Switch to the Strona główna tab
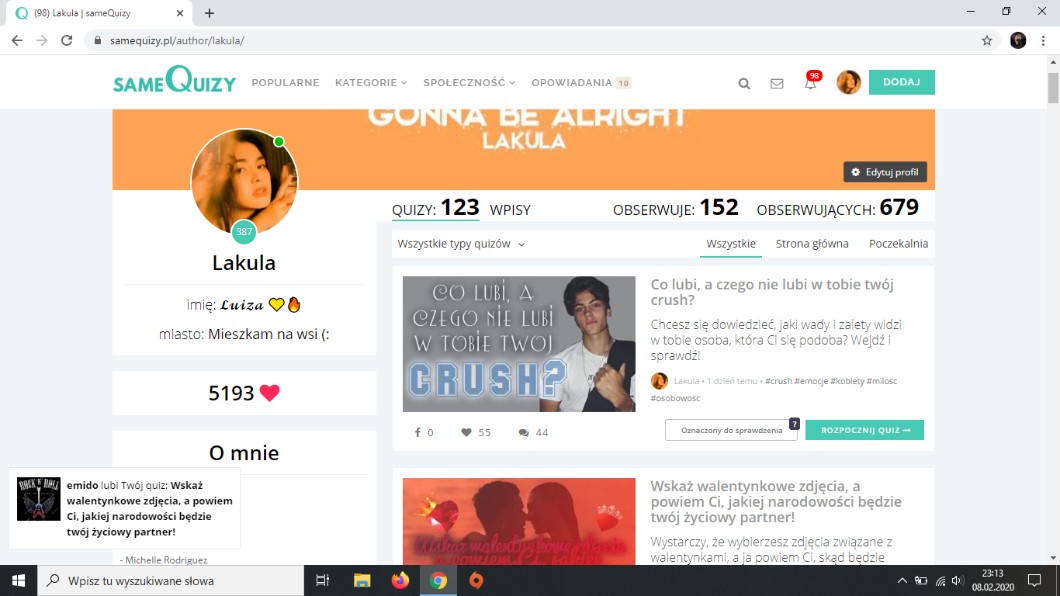 812,244
